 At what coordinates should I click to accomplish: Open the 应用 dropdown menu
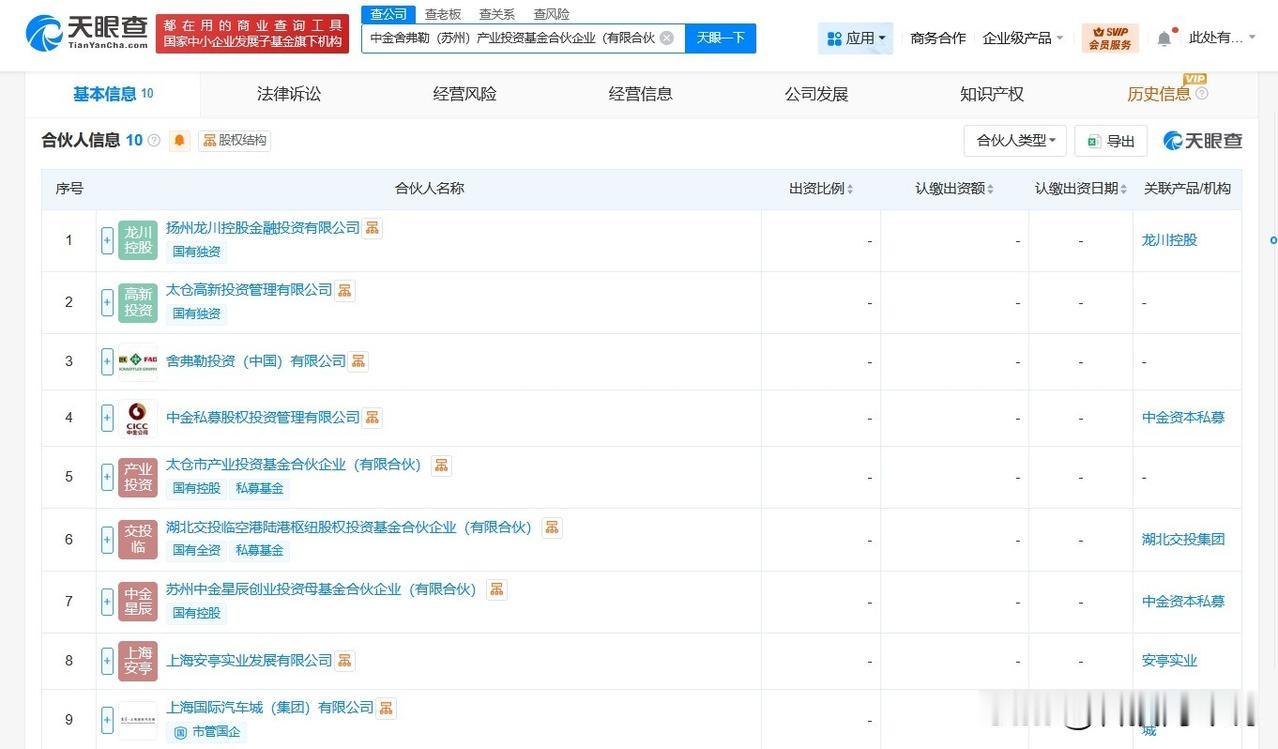[855, 38]
